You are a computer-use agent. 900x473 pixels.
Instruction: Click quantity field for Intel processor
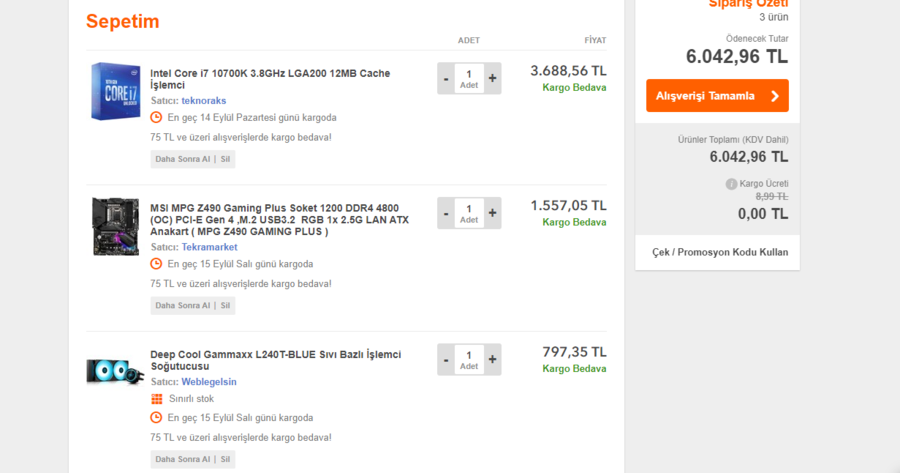pos(469,78)
